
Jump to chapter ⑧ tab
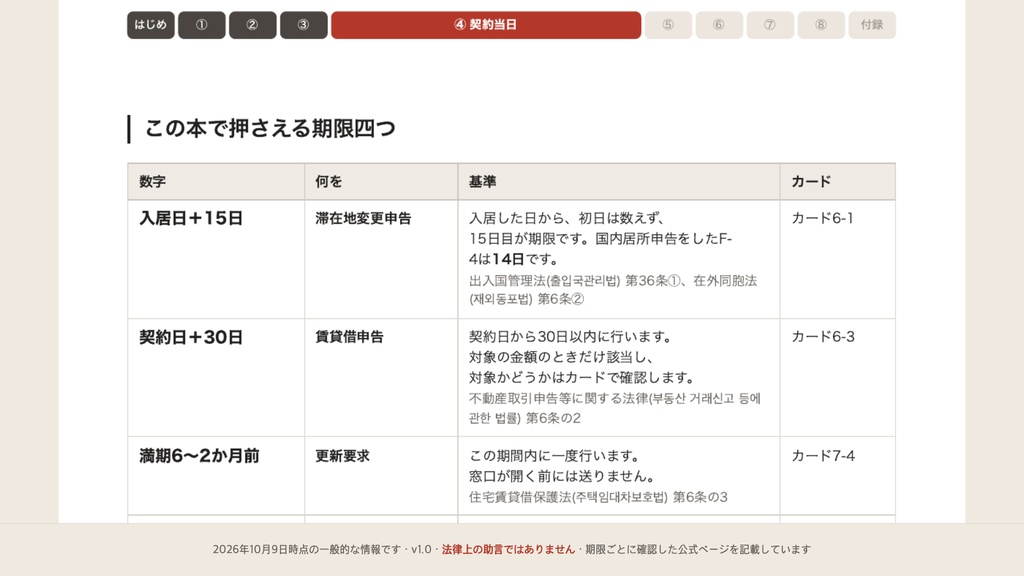[821, 25]
